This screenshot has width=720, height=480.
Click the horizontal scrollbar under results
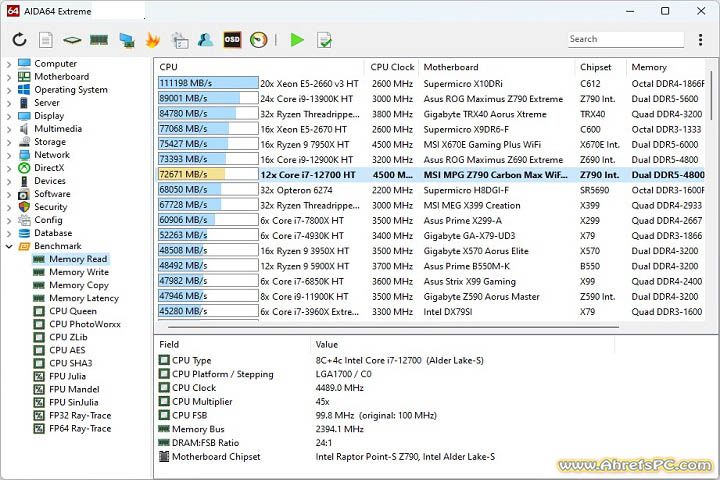pos(393,327)
